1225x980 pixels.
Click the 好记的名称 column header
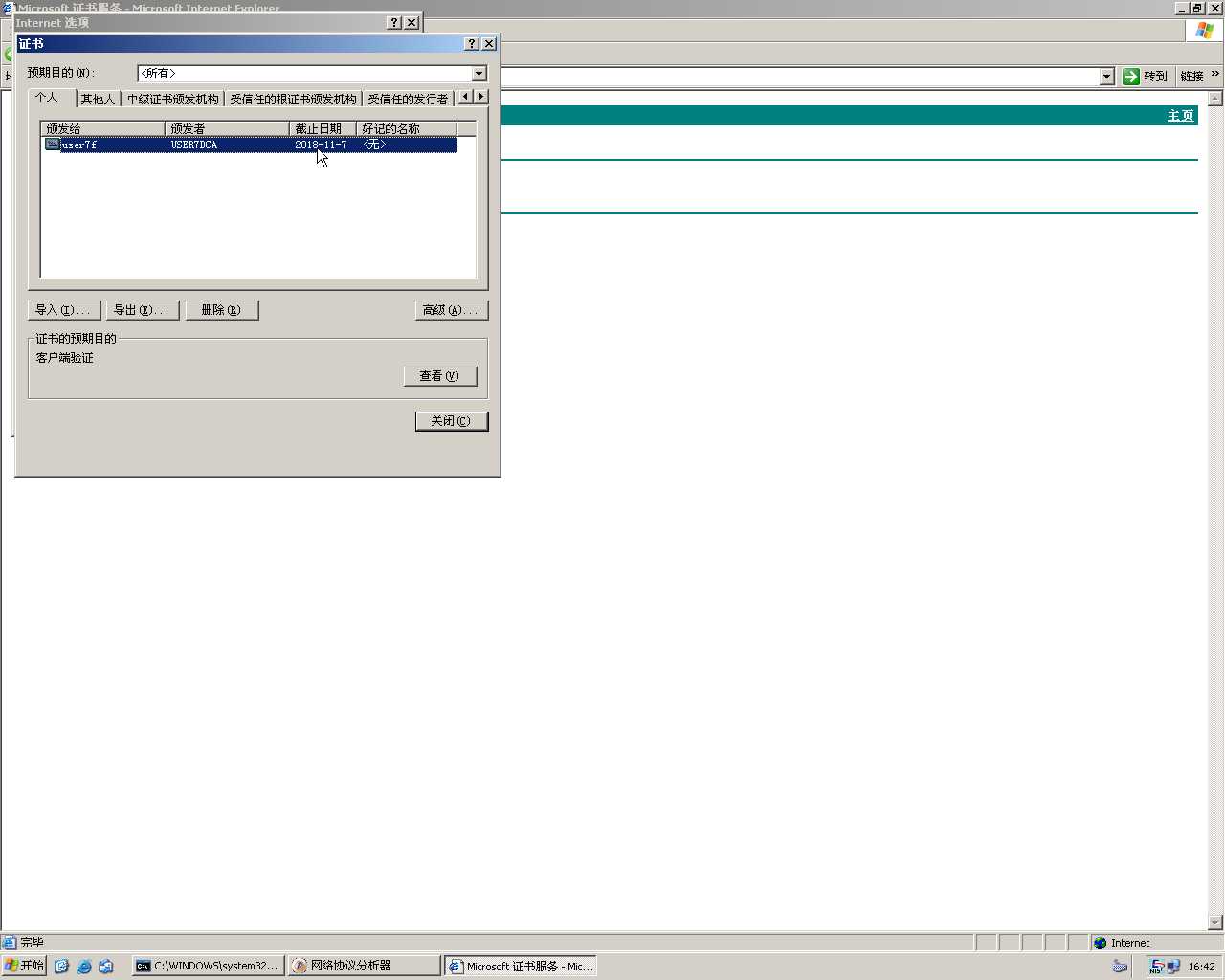[406, 128]
